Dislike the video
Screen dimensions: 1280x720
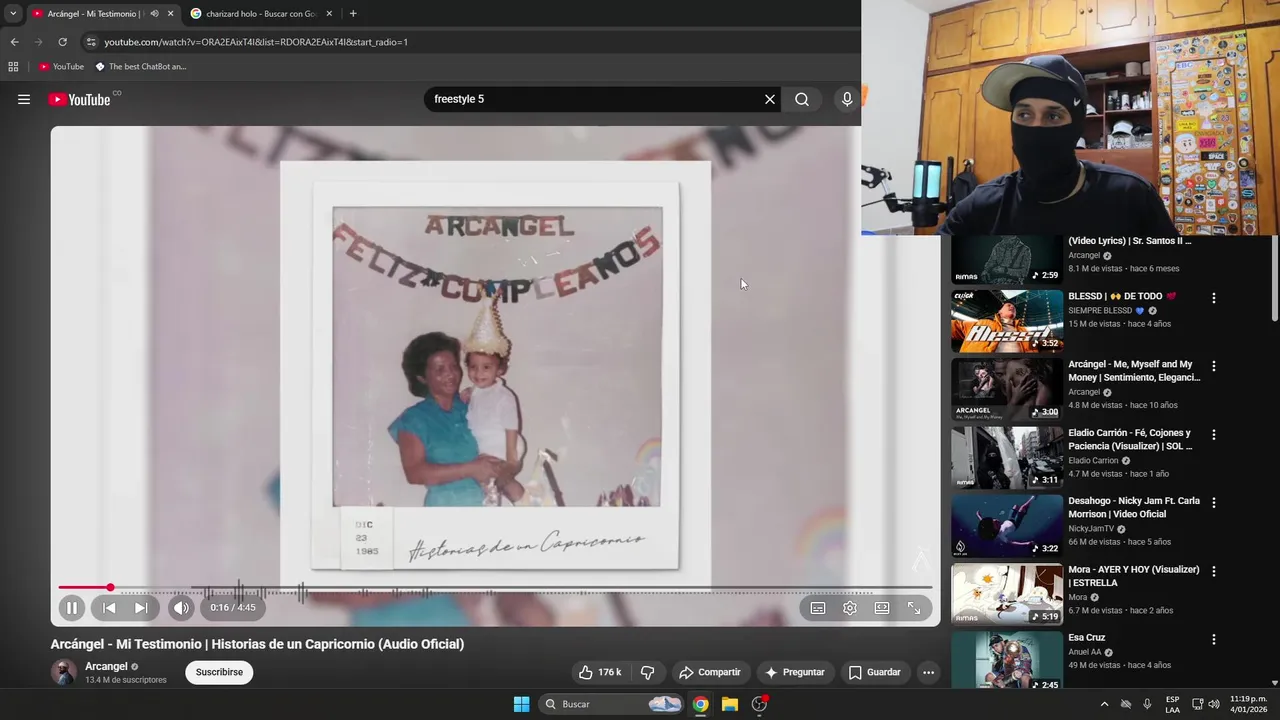click(x=647, y=672)
